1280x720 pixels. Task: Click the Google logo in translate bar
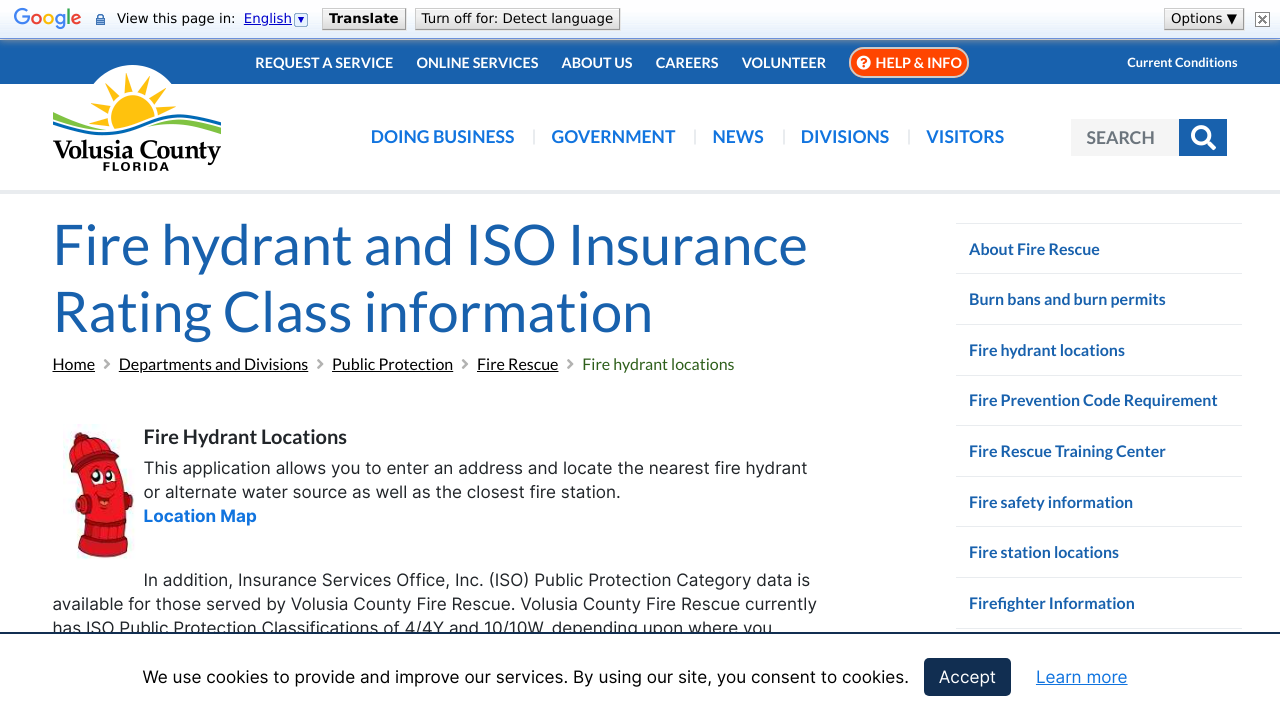pyautogui.click(x=47, y=19)
